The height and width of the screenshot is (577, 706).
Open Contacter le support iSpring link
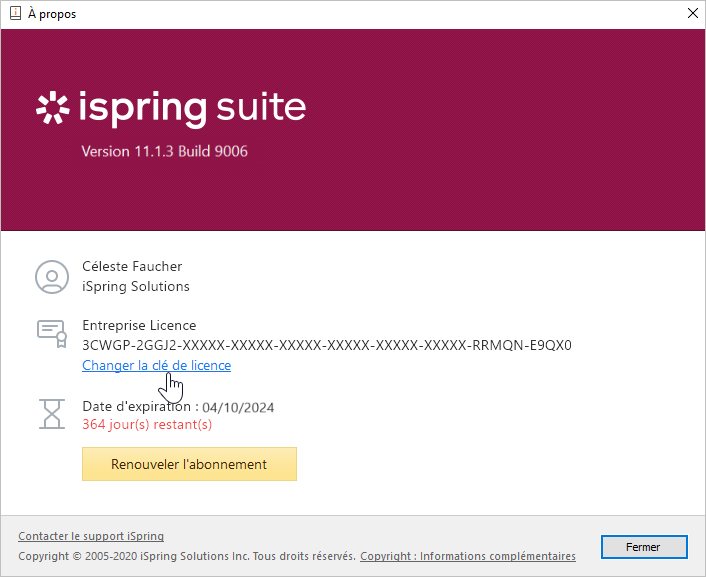pyautogui.click(x=91, y=537)
